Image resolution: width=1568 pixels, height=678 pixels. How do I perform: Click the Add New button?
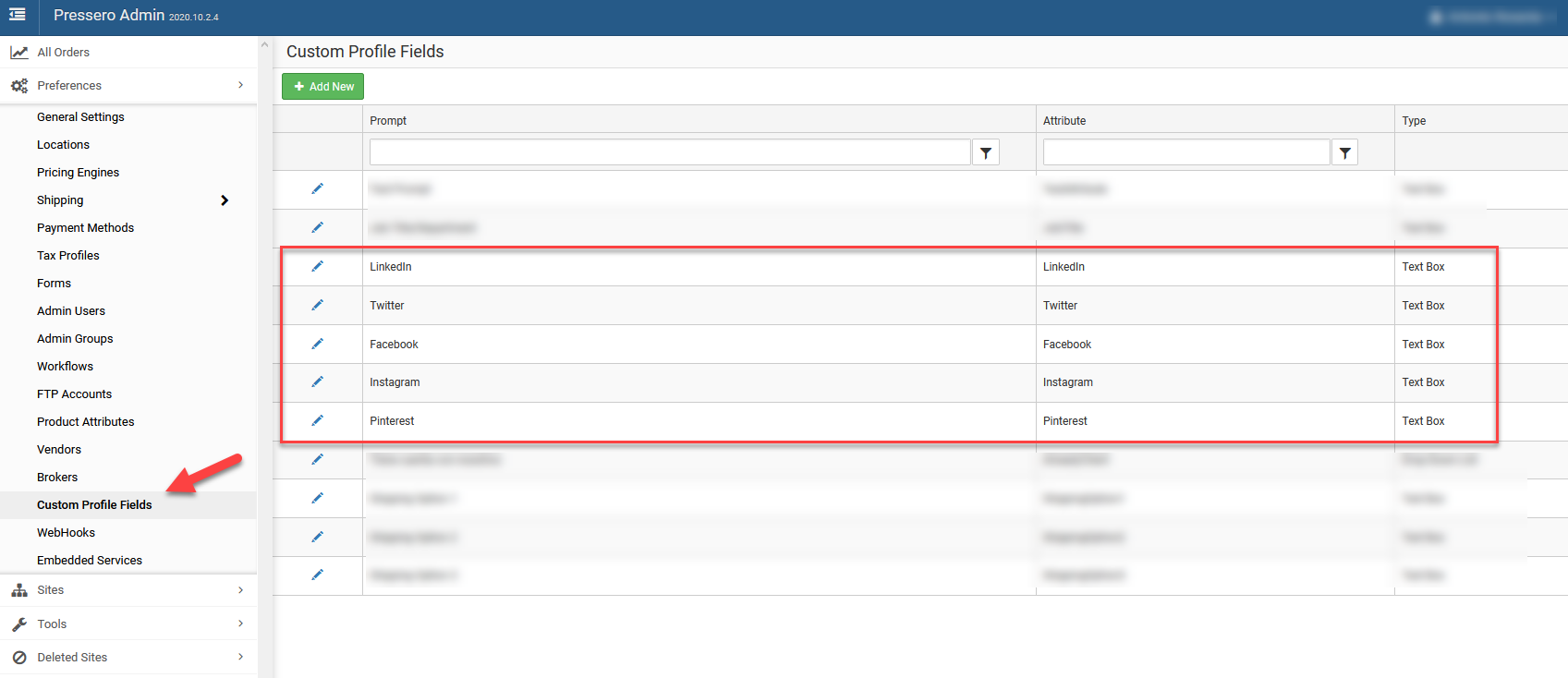pos(322,87)
